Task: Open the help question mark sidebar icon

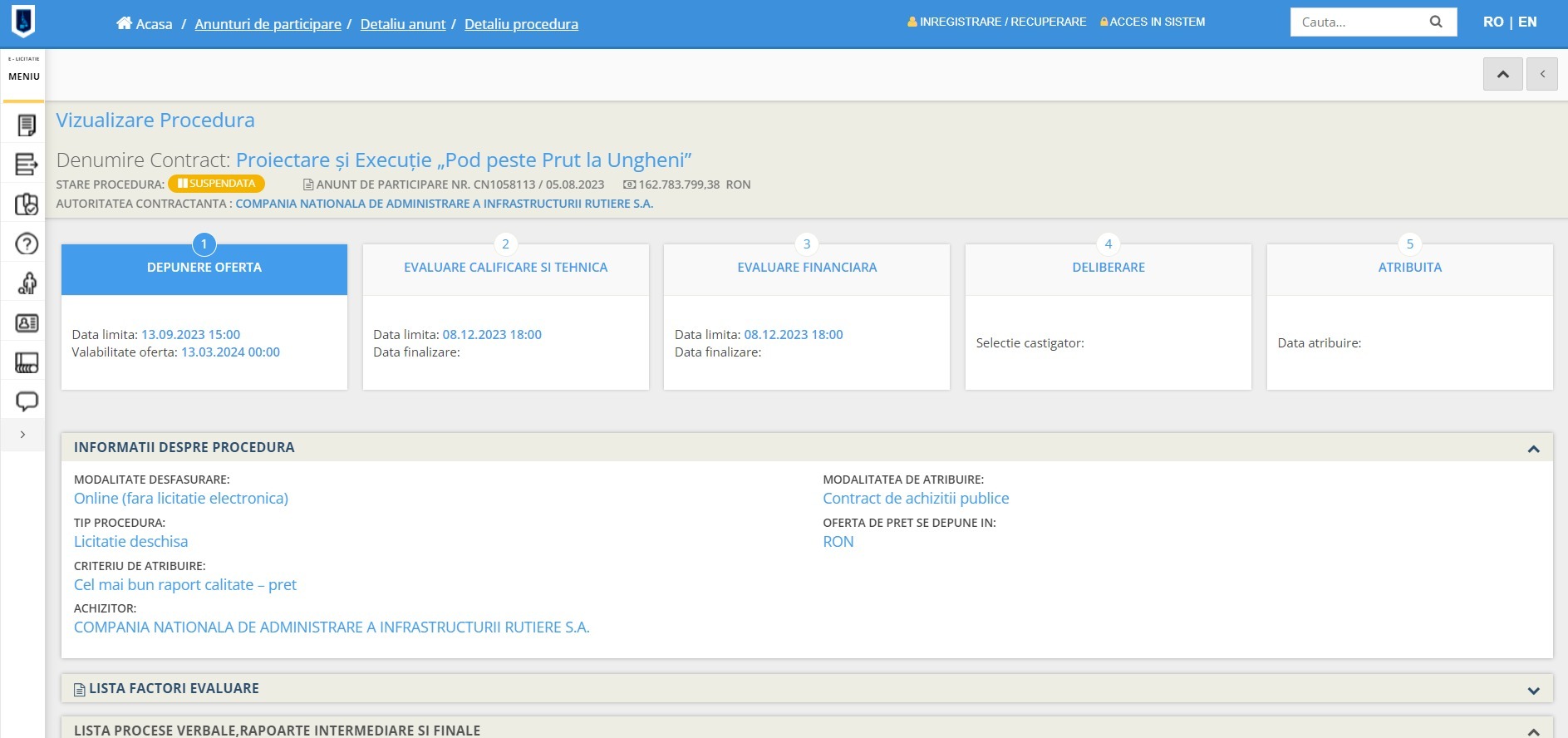Action: (27, 244)
